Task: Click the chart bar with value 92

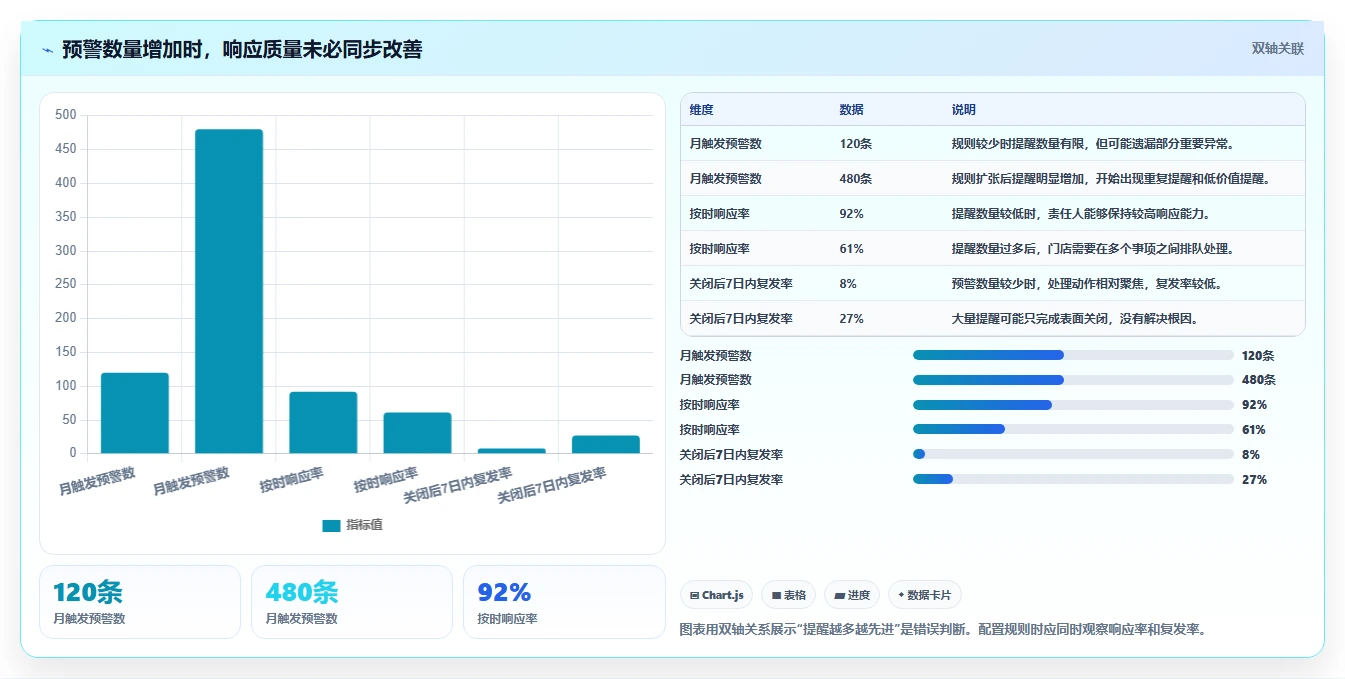Action: point(323,422)
